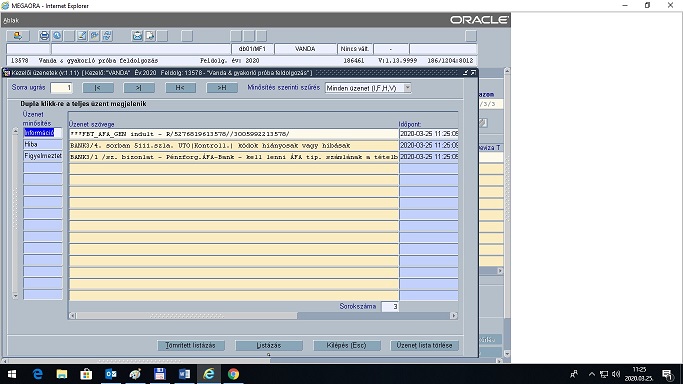Click the Kilépés (Esc) button
Screen dimensions: 683x384
[347, 345]
